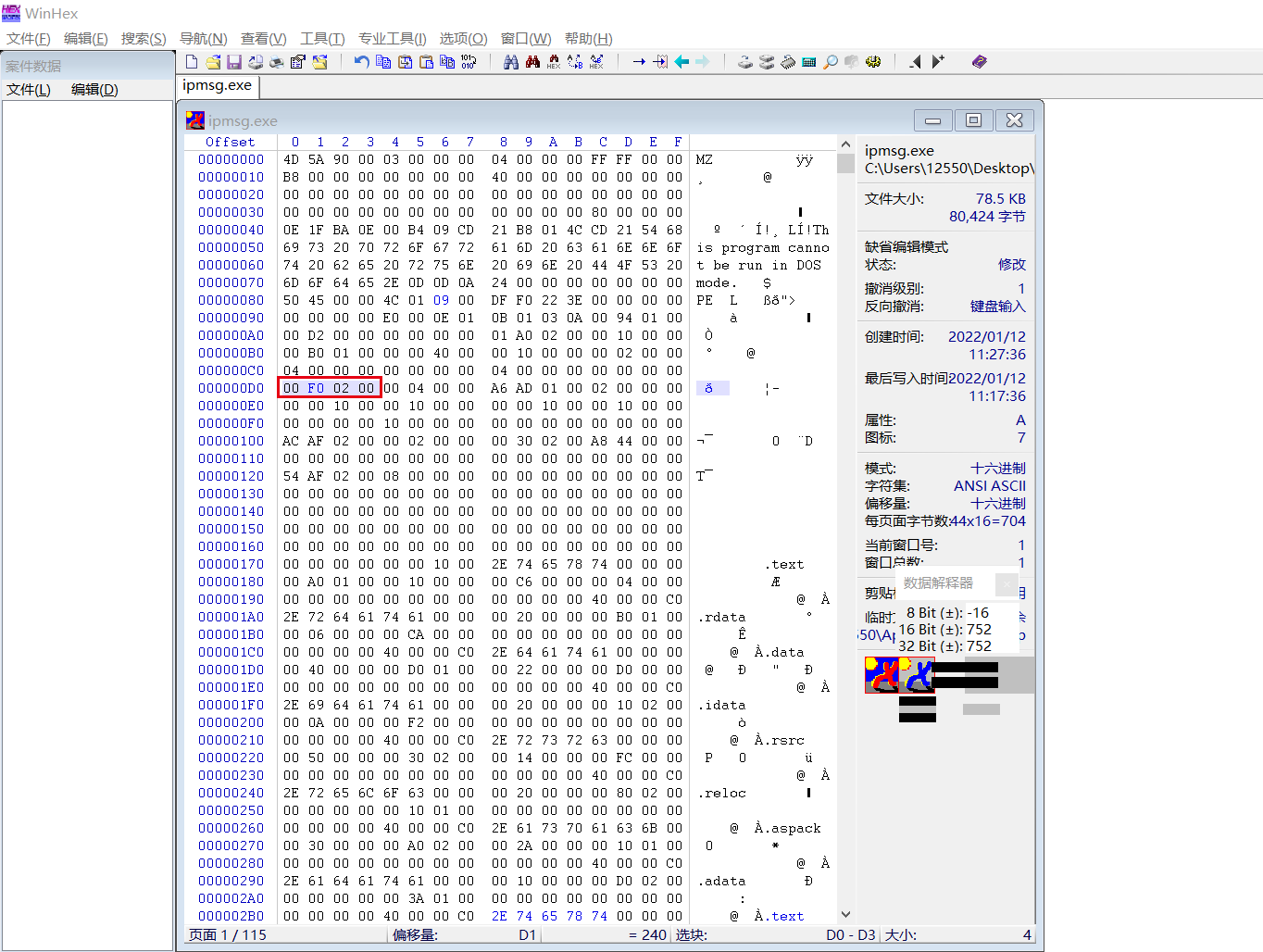Click the Open disk toolbar icon

pos(744,62)
